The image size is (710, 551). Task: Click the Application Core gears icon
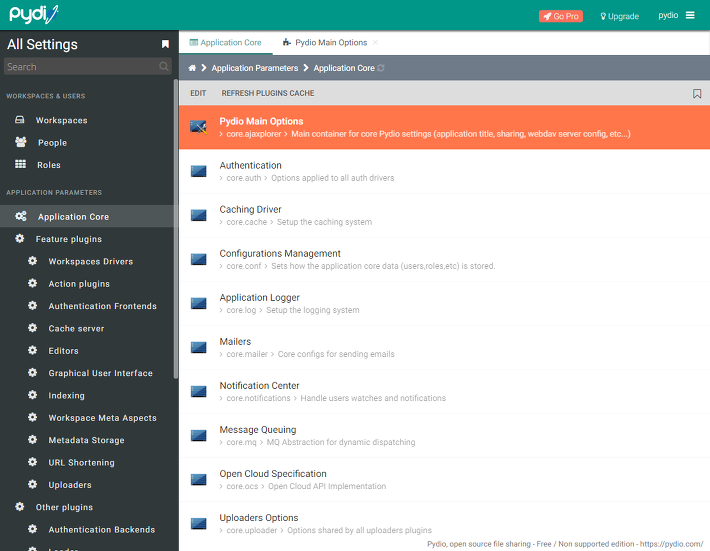(x=21, y=216)
